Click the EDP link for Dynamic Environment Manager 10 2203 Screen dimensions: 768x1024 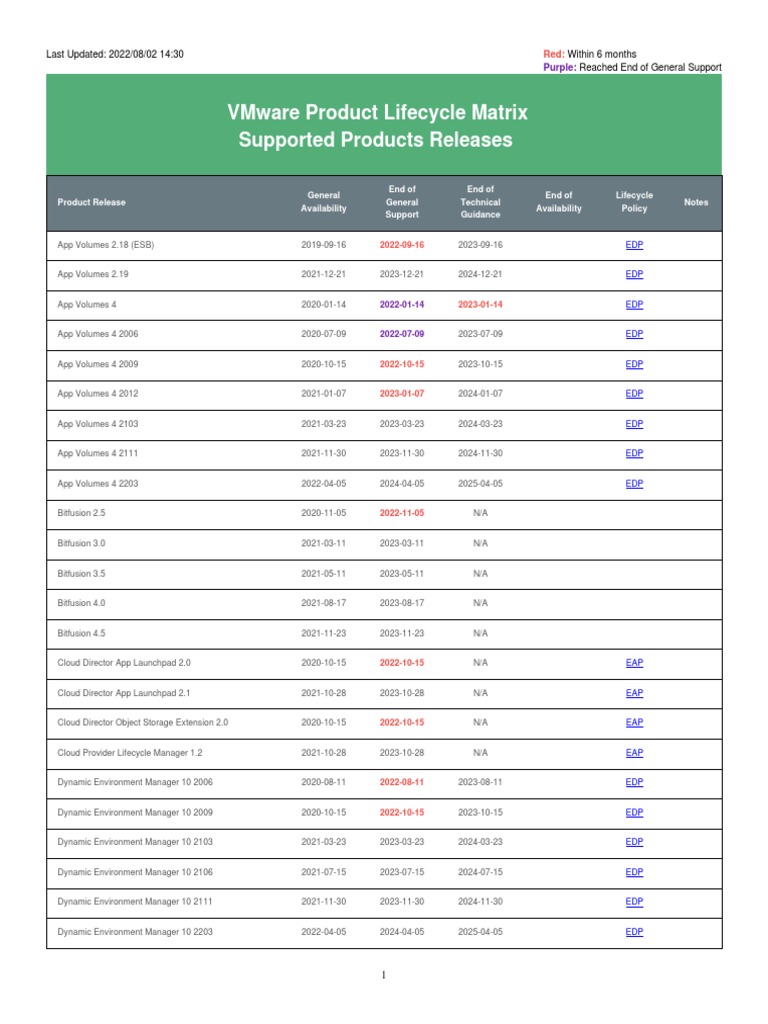pos(634,932)
